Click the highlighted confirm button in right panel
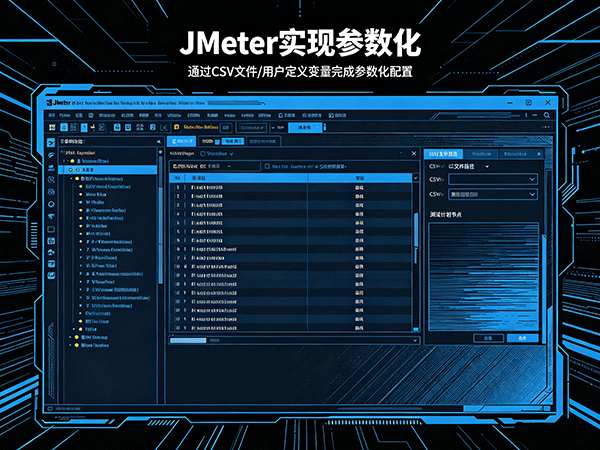 tap(522, 338)
